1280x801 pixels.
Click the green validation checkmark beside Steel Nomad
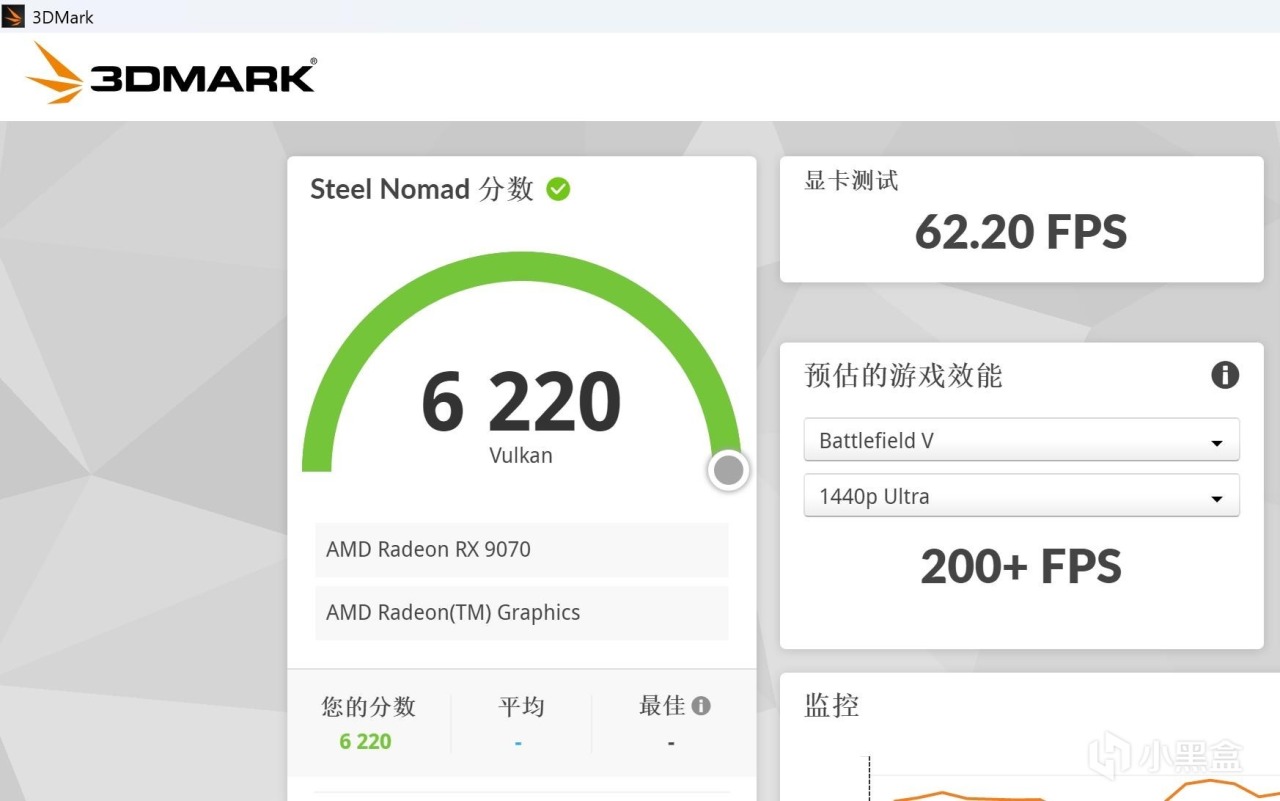click(558, 189)
